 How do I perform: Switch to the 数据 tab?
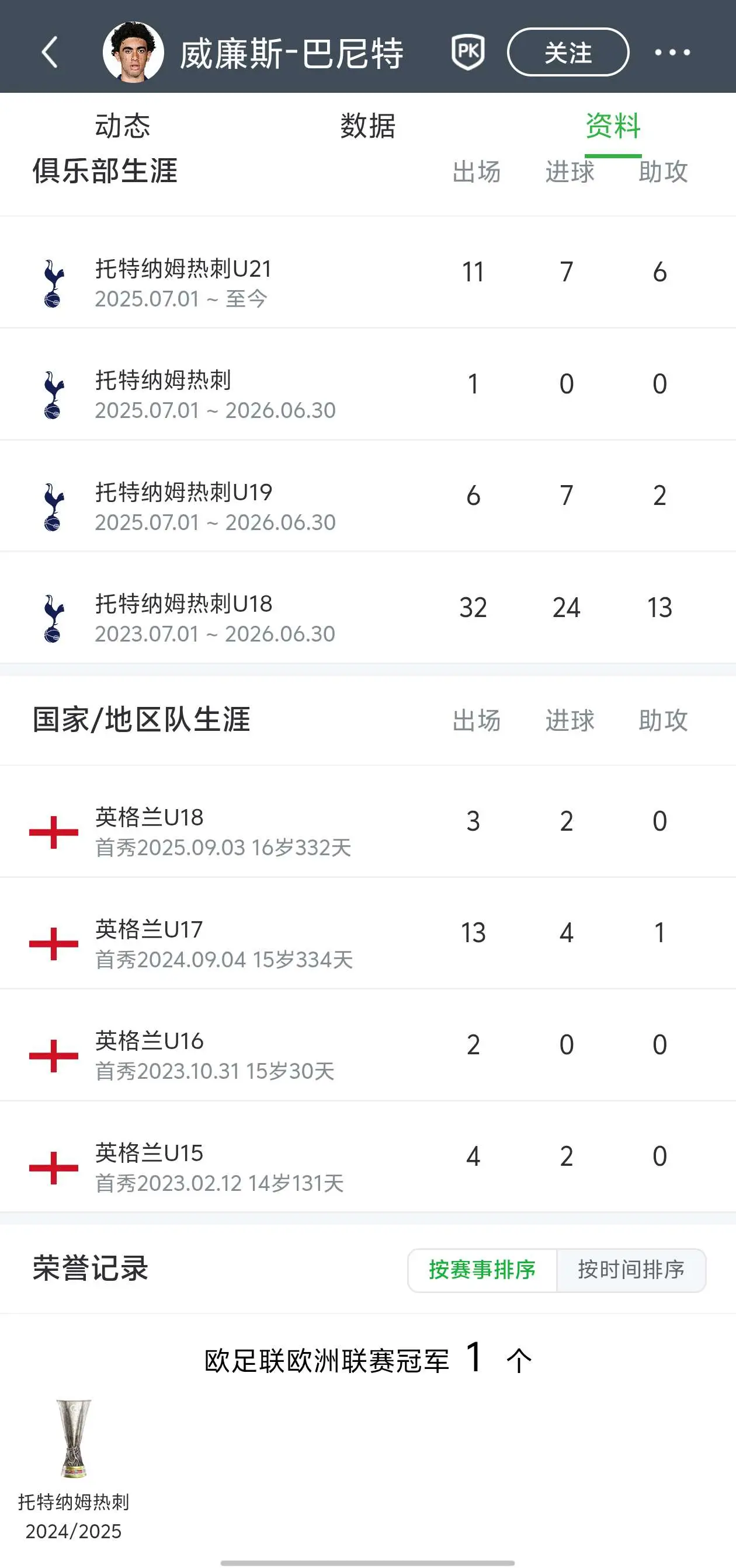pos(367,126)
